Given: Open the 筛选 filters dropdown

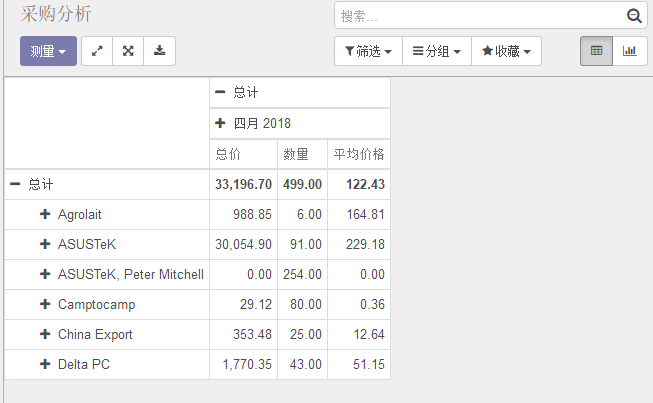Looking at the screenshot, I should tap(368, 51).
